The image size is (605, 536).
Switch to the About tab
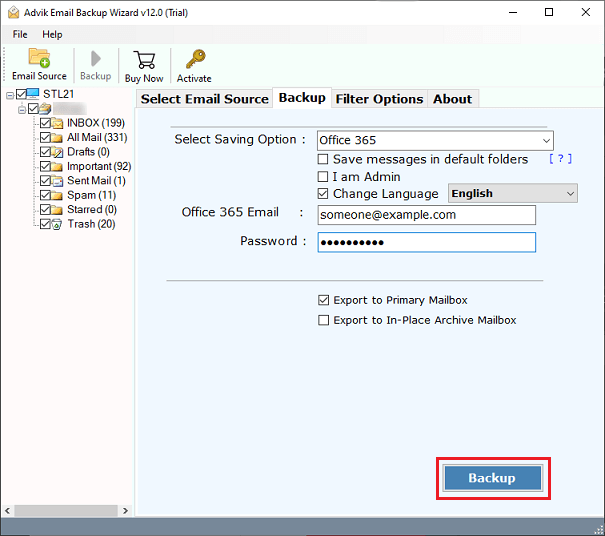(x=453, y=99)
